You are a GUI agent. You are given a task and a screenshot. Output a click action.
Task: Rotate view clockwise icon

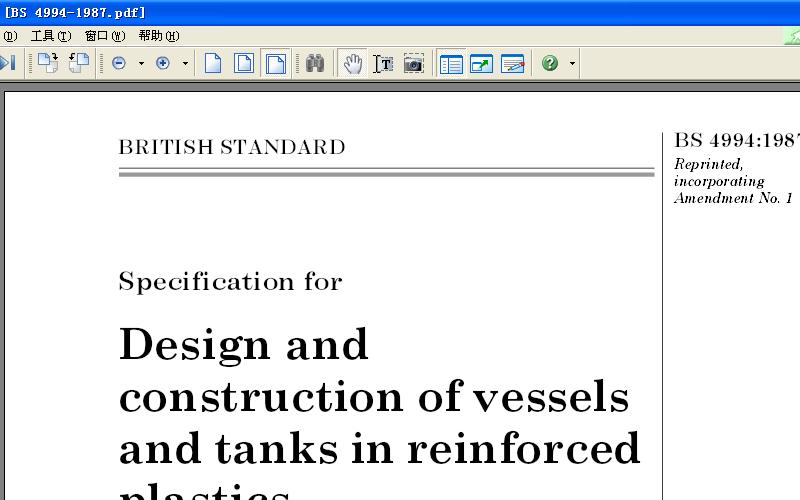click(47, 63)
